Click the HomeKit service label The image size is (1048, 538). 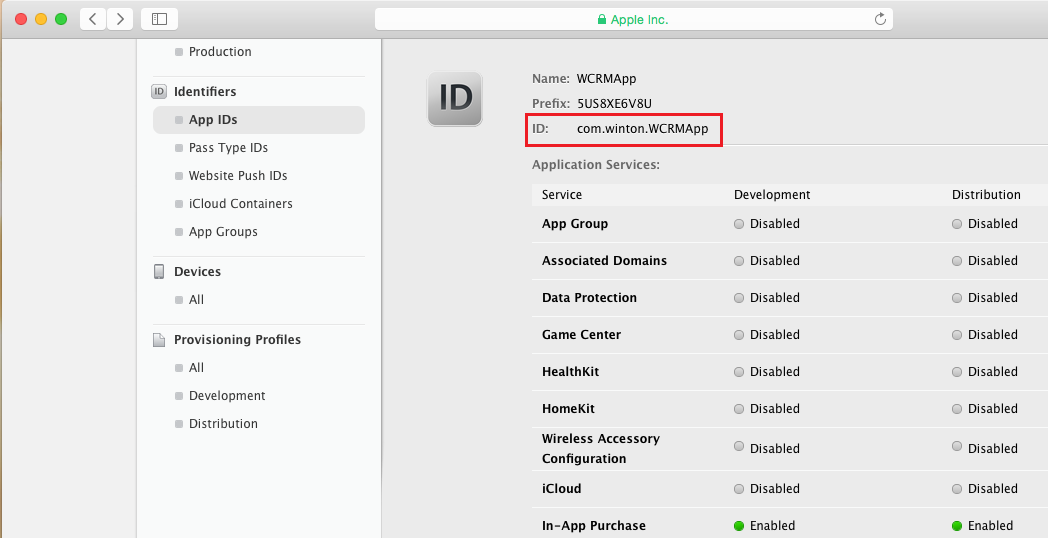click(568, 408)
